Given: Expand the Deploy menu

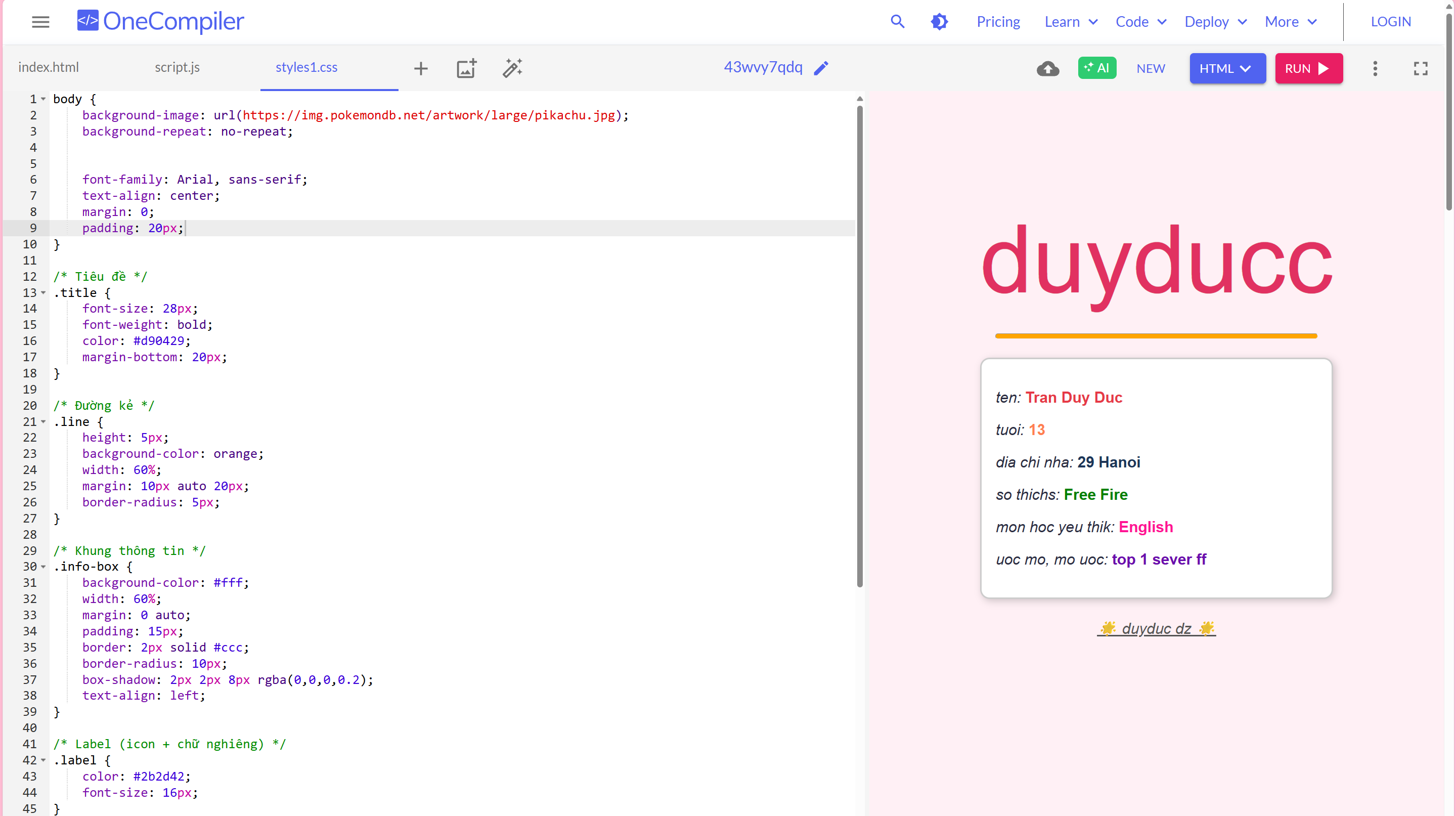Looking at the screenshot, I should point(1215,22).
